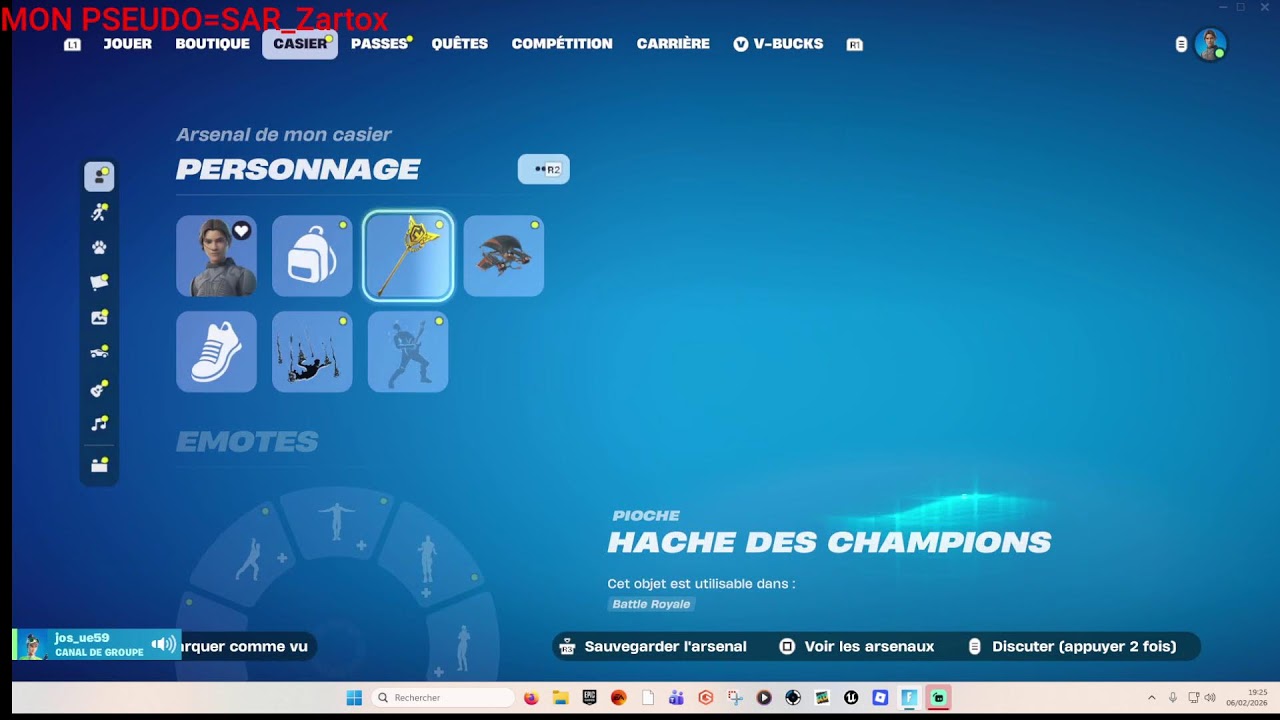Switch to Fortnite in the taskbar
This screenshot has height=720, width=1280.
click(x=909, y=698)
